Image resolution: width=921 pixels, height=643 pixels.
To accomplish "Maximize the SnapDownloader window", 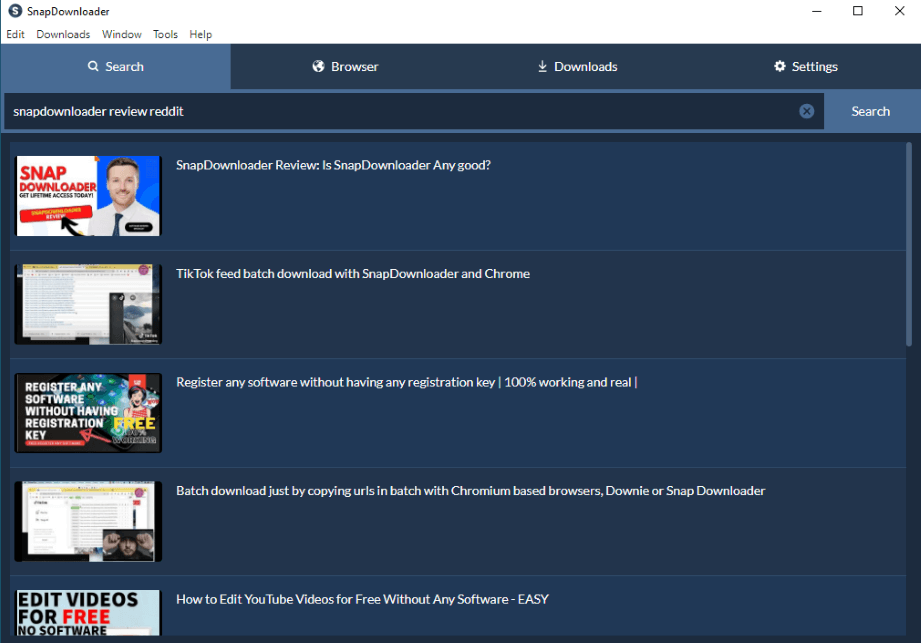I will [x=858, y=11].
